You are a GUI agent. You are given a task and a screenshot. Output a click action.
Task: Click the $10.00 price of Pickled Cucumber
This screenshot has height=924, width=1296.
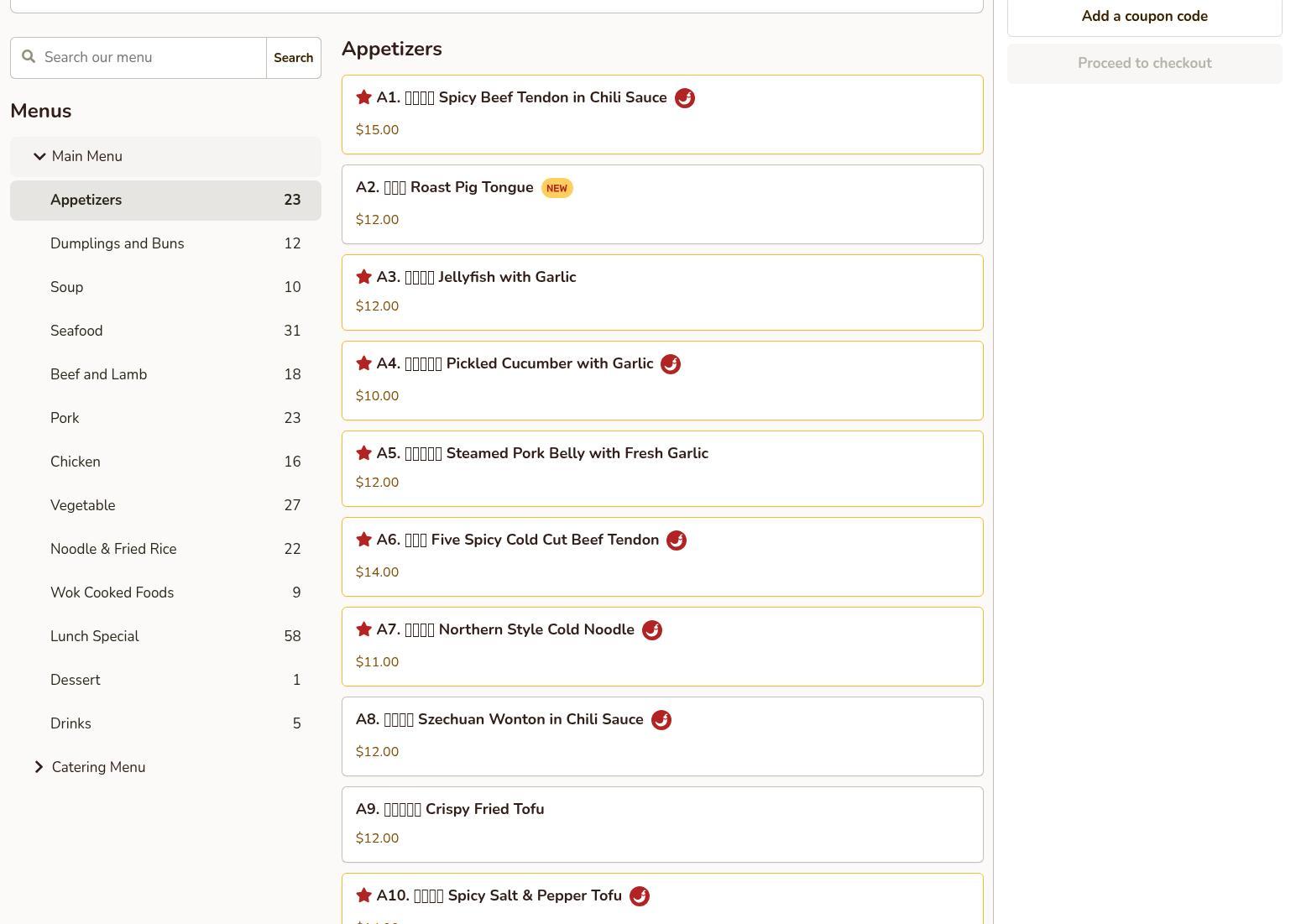(x=377, y=396)
